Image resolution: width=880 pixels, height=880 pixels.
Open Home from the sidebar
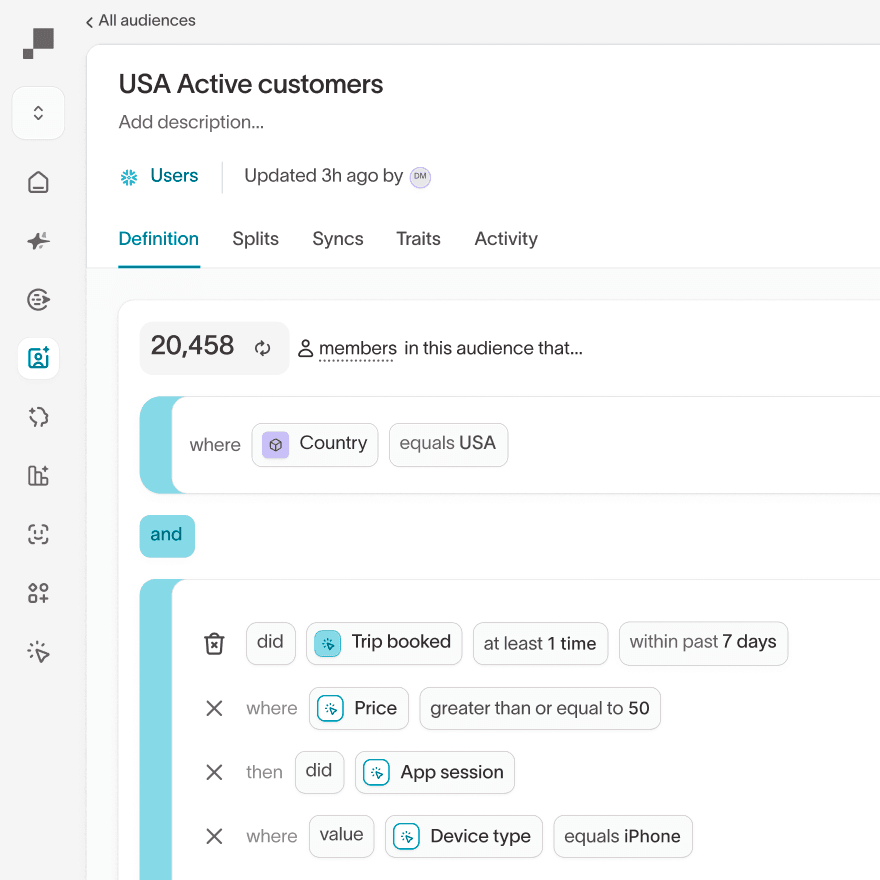pos(38,182)
